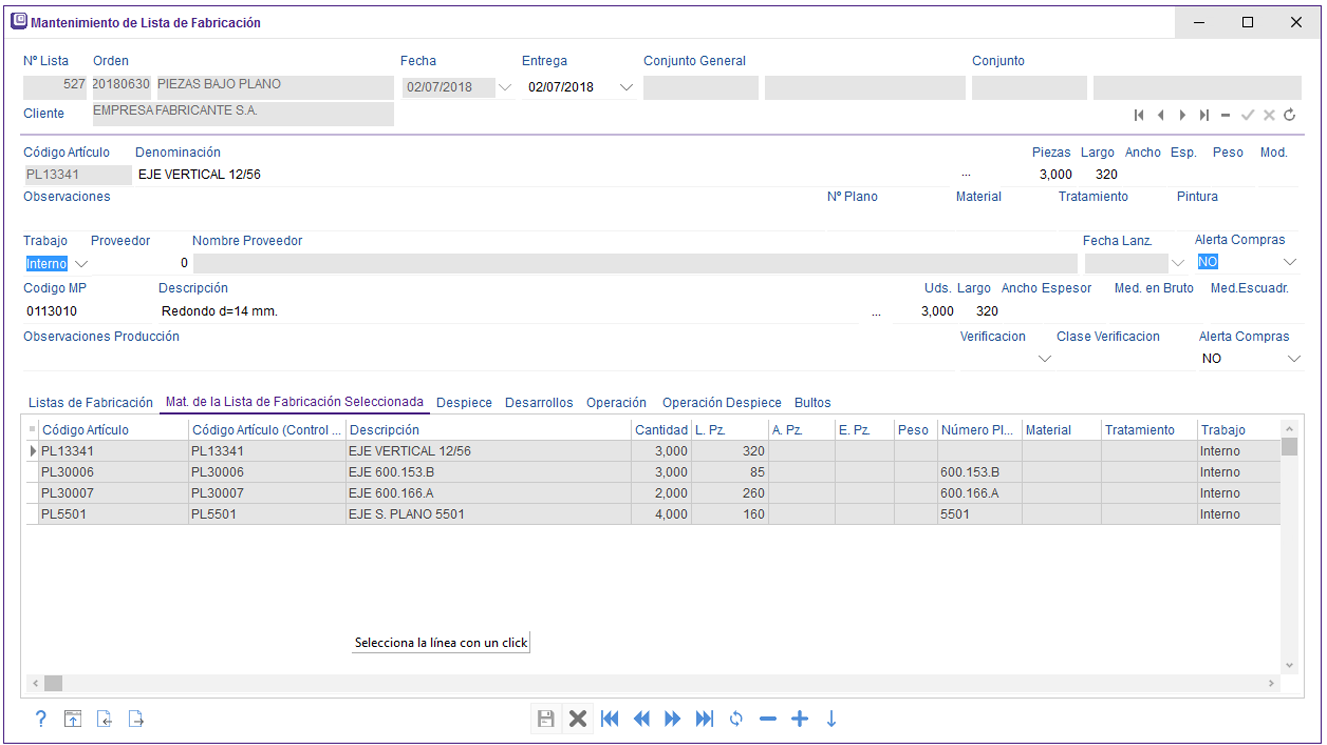Expand the Entrega date dropdown
Viewport: 1327px width, 745px height.
(x=626, y=87)
